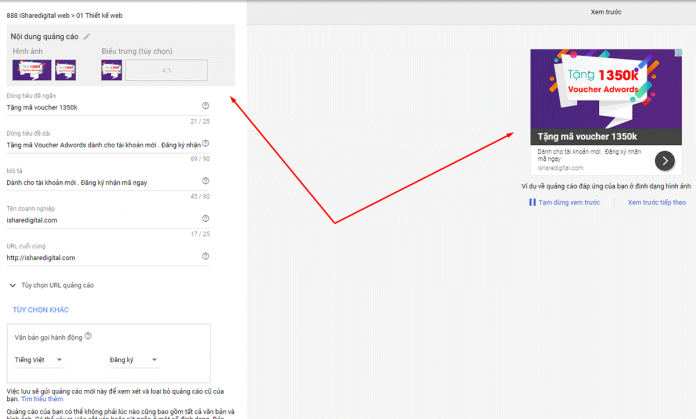This screenshot has height=419, width=696.
Task: Click help icon for URL cuối cùng
Action: 206,256
